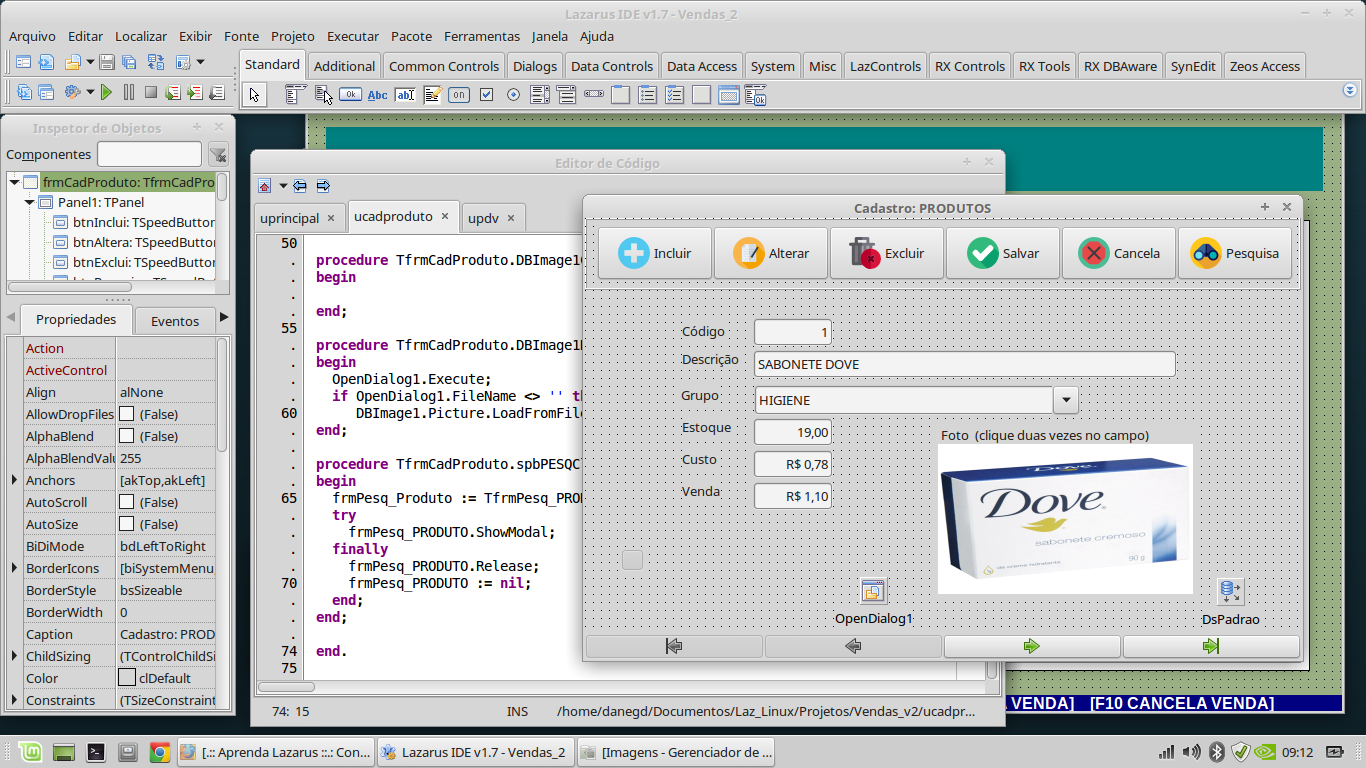This screenshot has height=768, width=1366.
Task: Open the Executar menu
Action: click(353, 36)
